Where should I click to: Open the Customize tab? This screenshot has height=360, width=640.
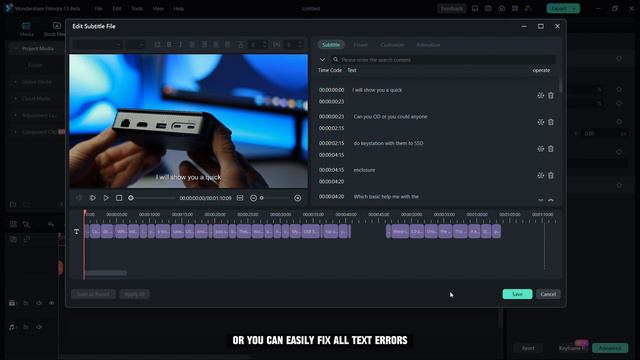point(392,44)
